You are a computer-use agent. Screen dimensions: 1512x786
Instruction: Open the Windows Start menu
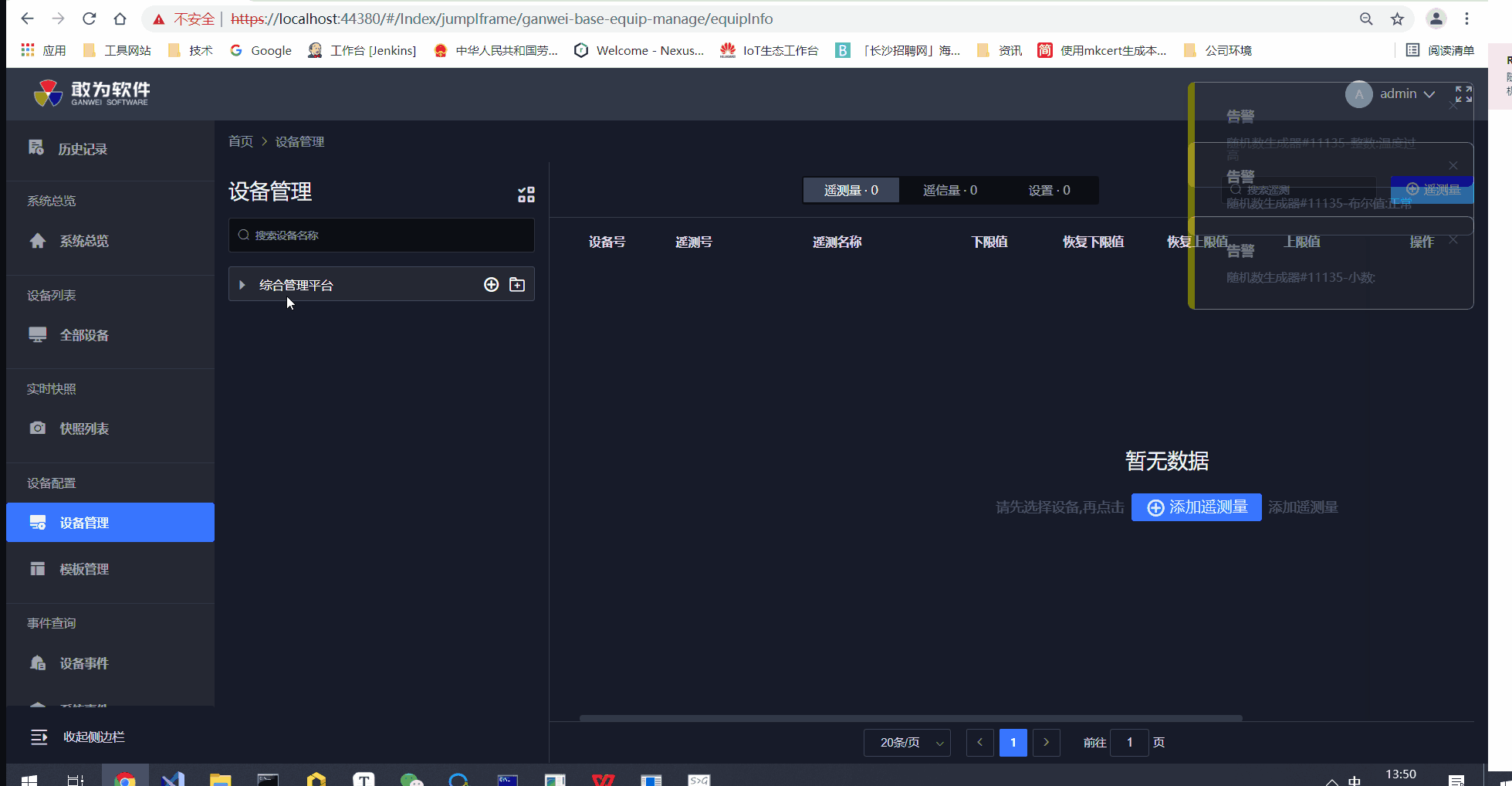[x=29, y=779]
